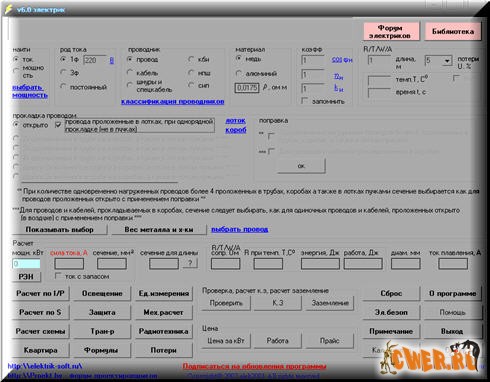Viewport: 490px width, 382px height.
Task: Follow the 'выбрать провод' link
Action: point(240,229)
